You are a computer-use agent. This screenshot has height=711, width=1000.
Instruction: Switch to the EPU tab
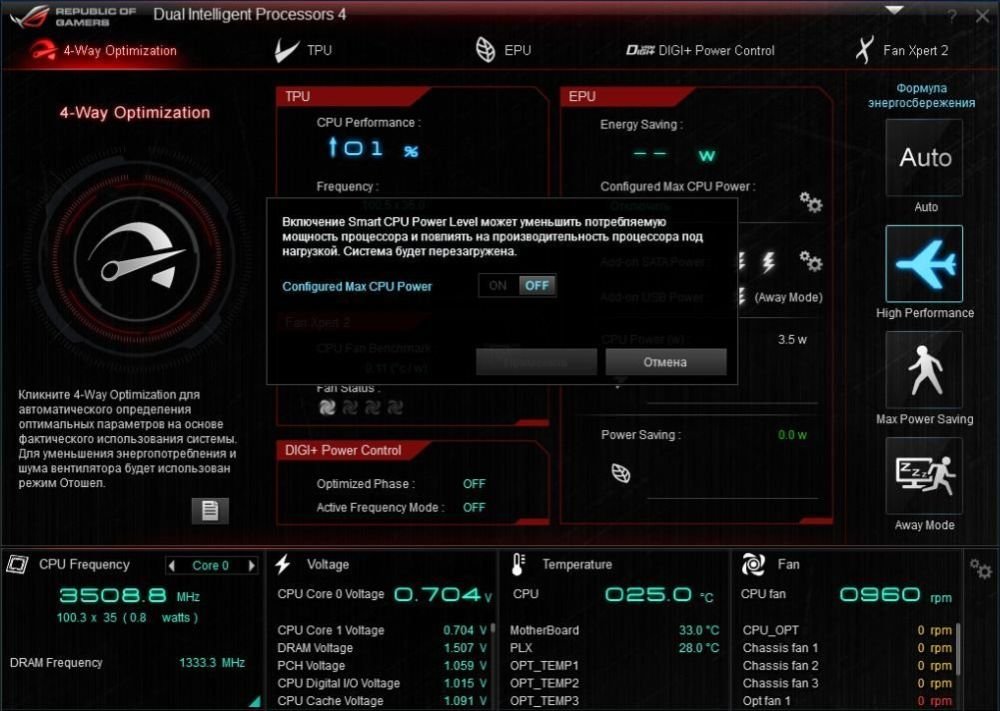(x=503, y=50)
